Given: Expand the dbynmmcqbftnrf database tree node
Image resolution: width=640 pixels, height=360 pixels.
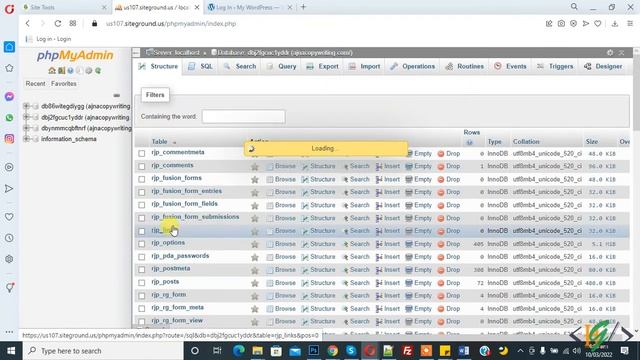Looking at the screenshot, I should (26, 128).
